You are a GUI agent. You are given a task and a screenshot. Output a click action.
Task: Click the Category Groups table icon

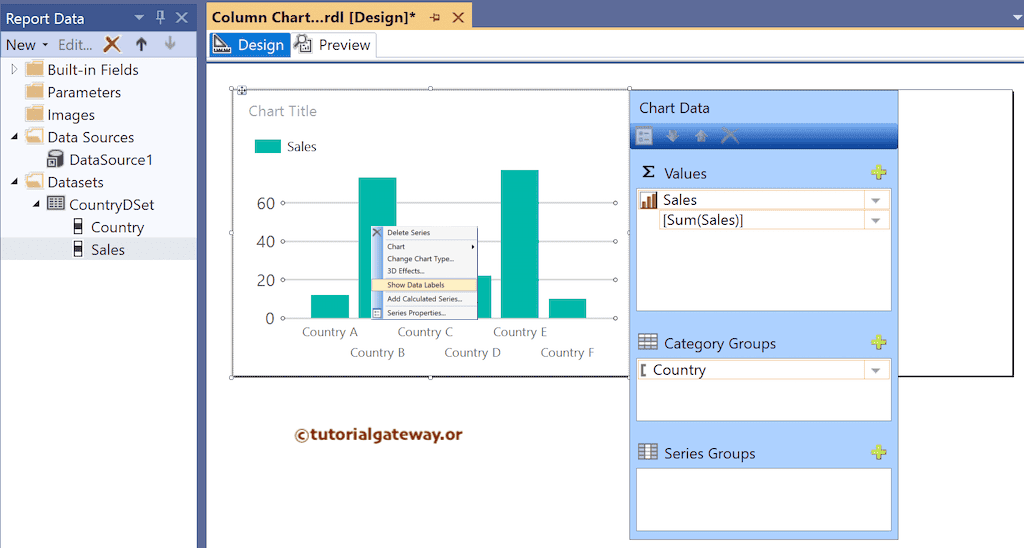pyautogui.click(x=648, y=342)
